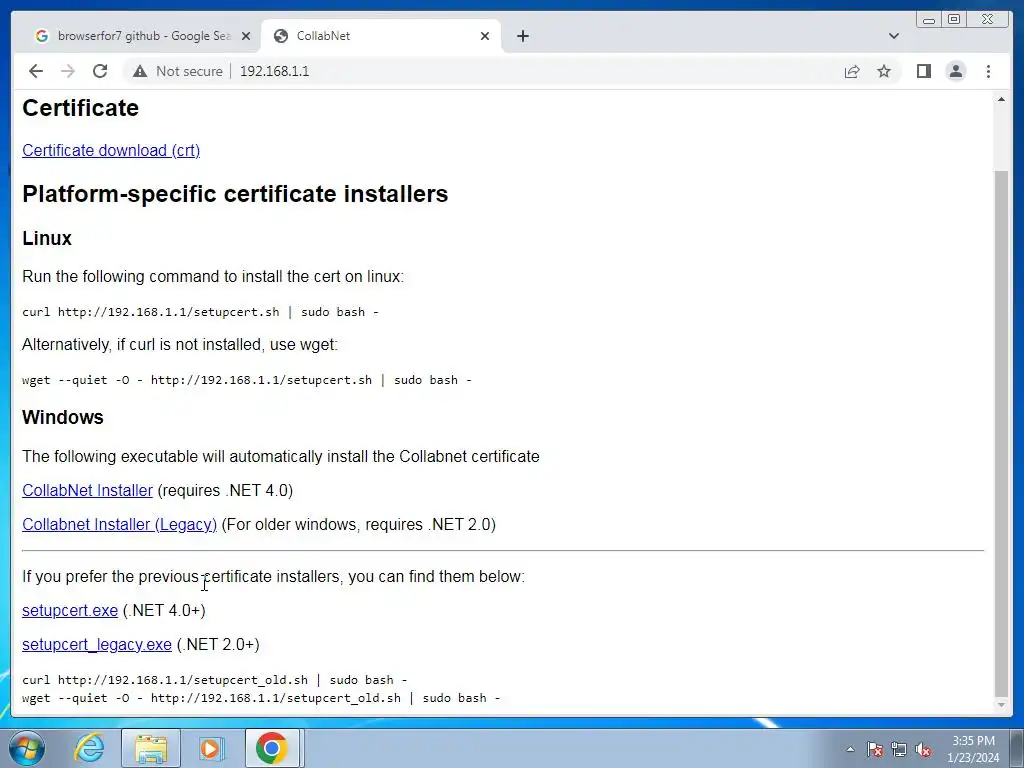Screen dimensions: 1024x768
Task: Show hidden system tray icons
Action: point(850,749)
